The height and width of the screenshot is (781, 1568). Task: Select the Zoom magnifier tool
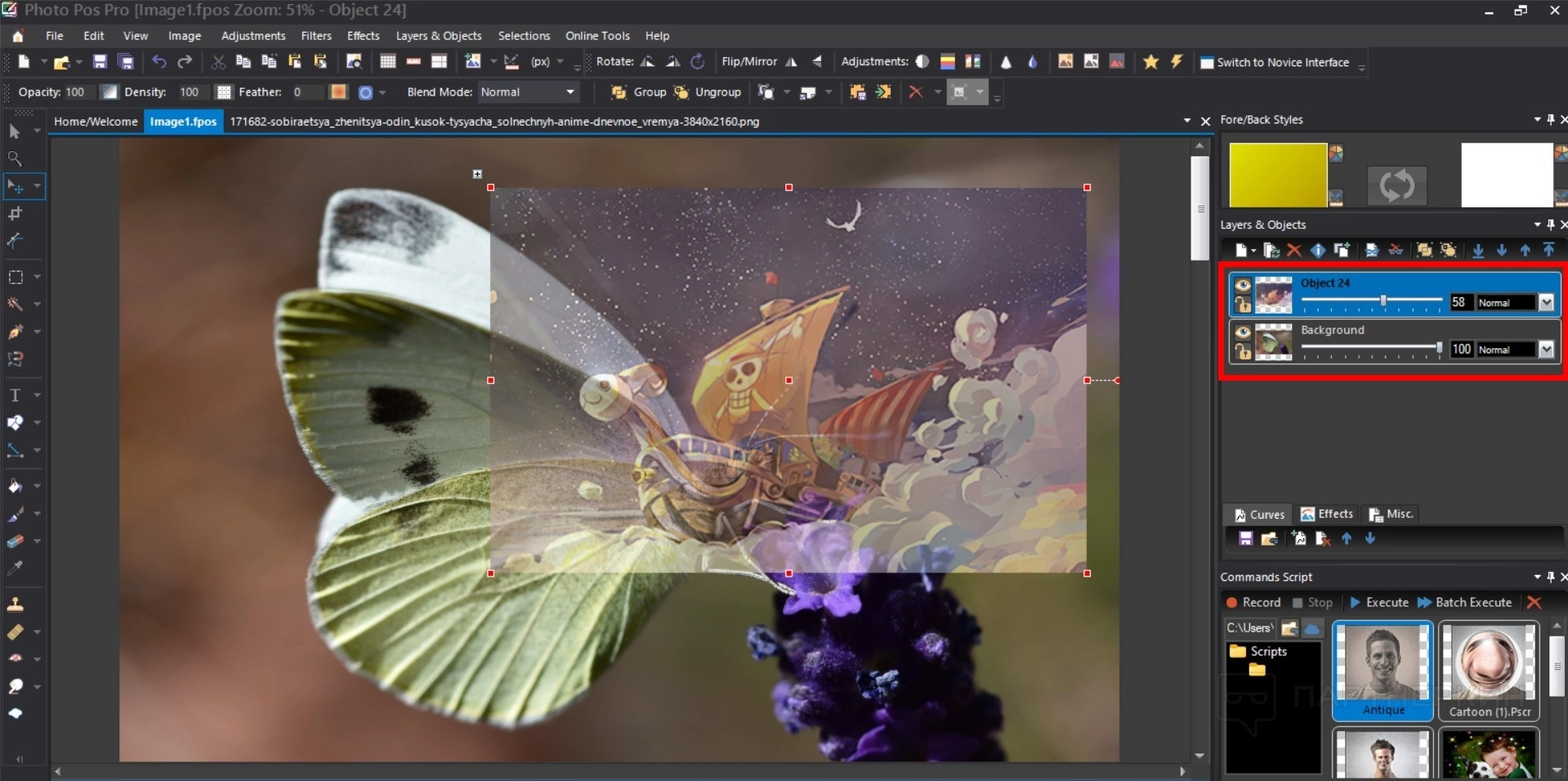pyautogui.click(x=15, y=158)
